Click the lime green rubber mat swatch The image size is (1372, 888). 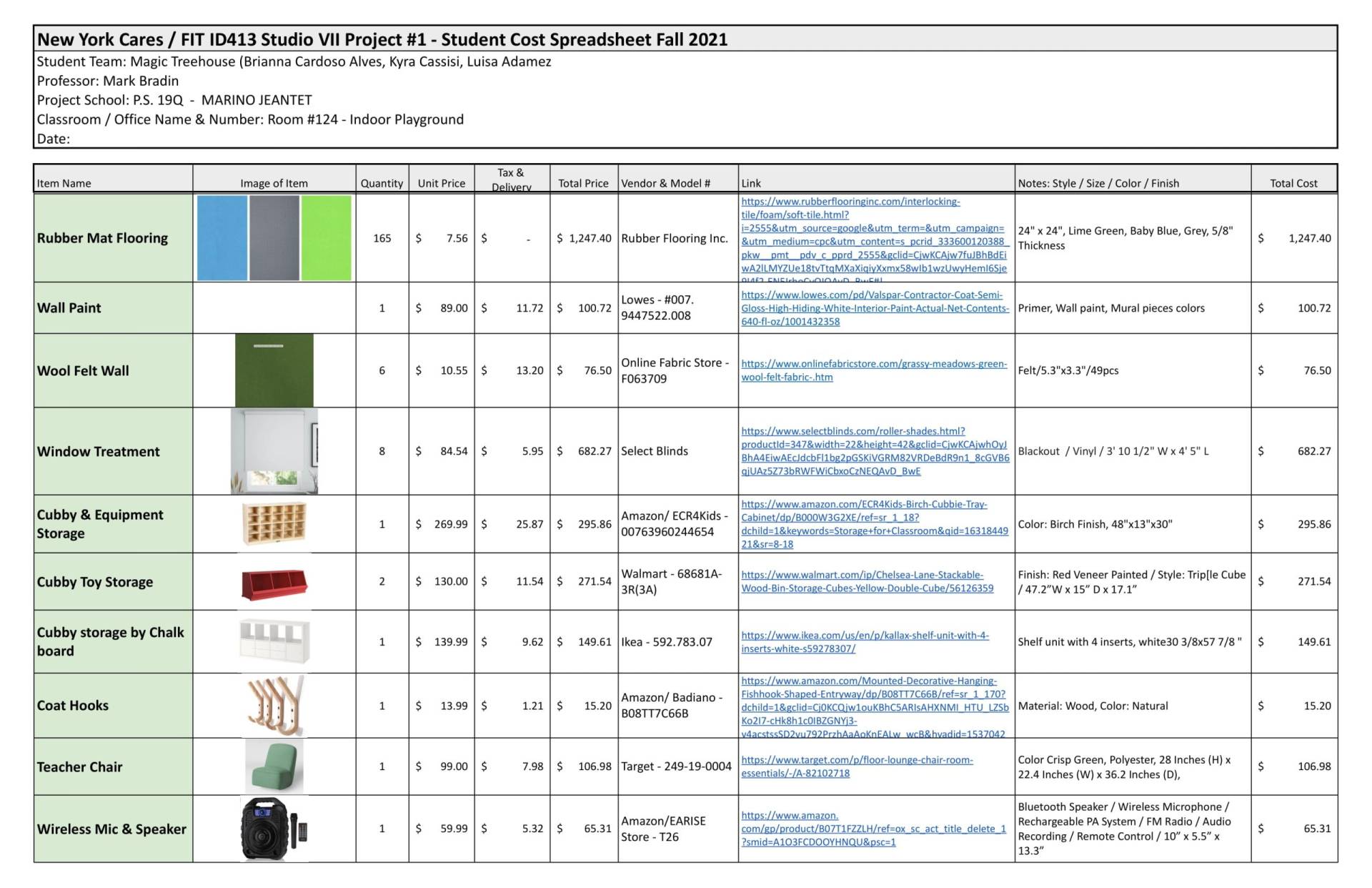(x=326, y=238)
